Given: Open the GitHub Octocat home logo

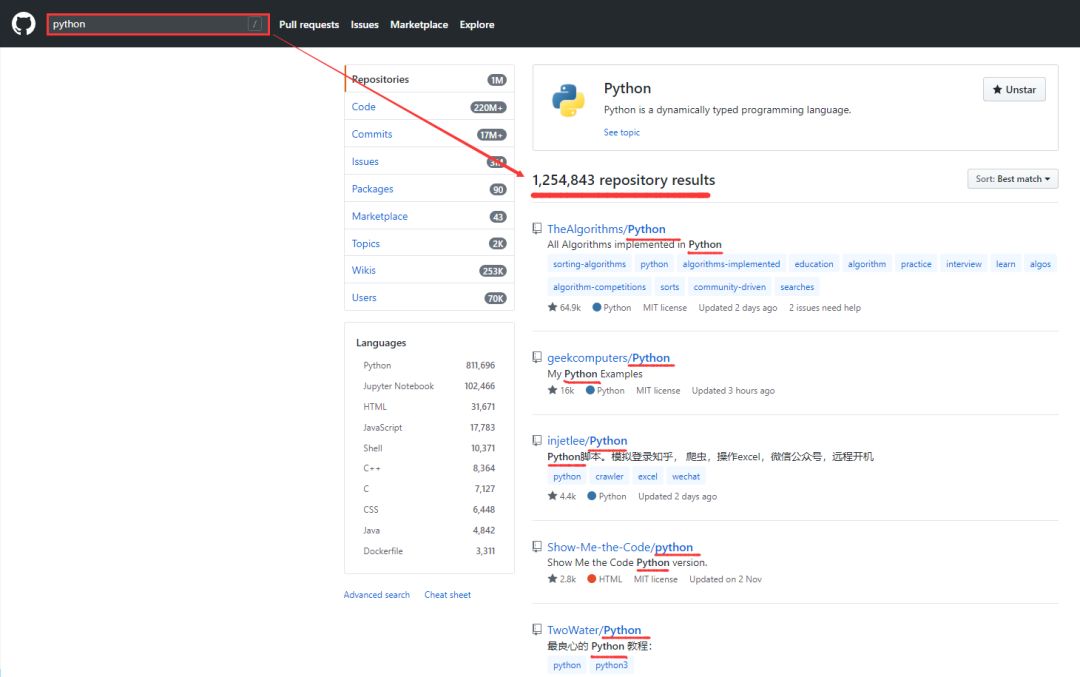Looking at the screenshot, I should 23,23.
